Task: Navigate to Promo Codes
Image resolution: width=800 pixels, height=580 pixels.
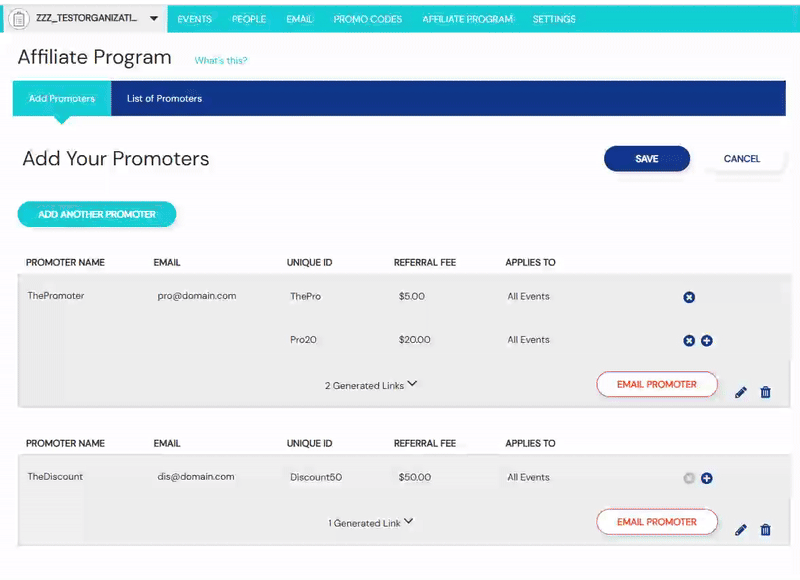Action: click(368, 19)
